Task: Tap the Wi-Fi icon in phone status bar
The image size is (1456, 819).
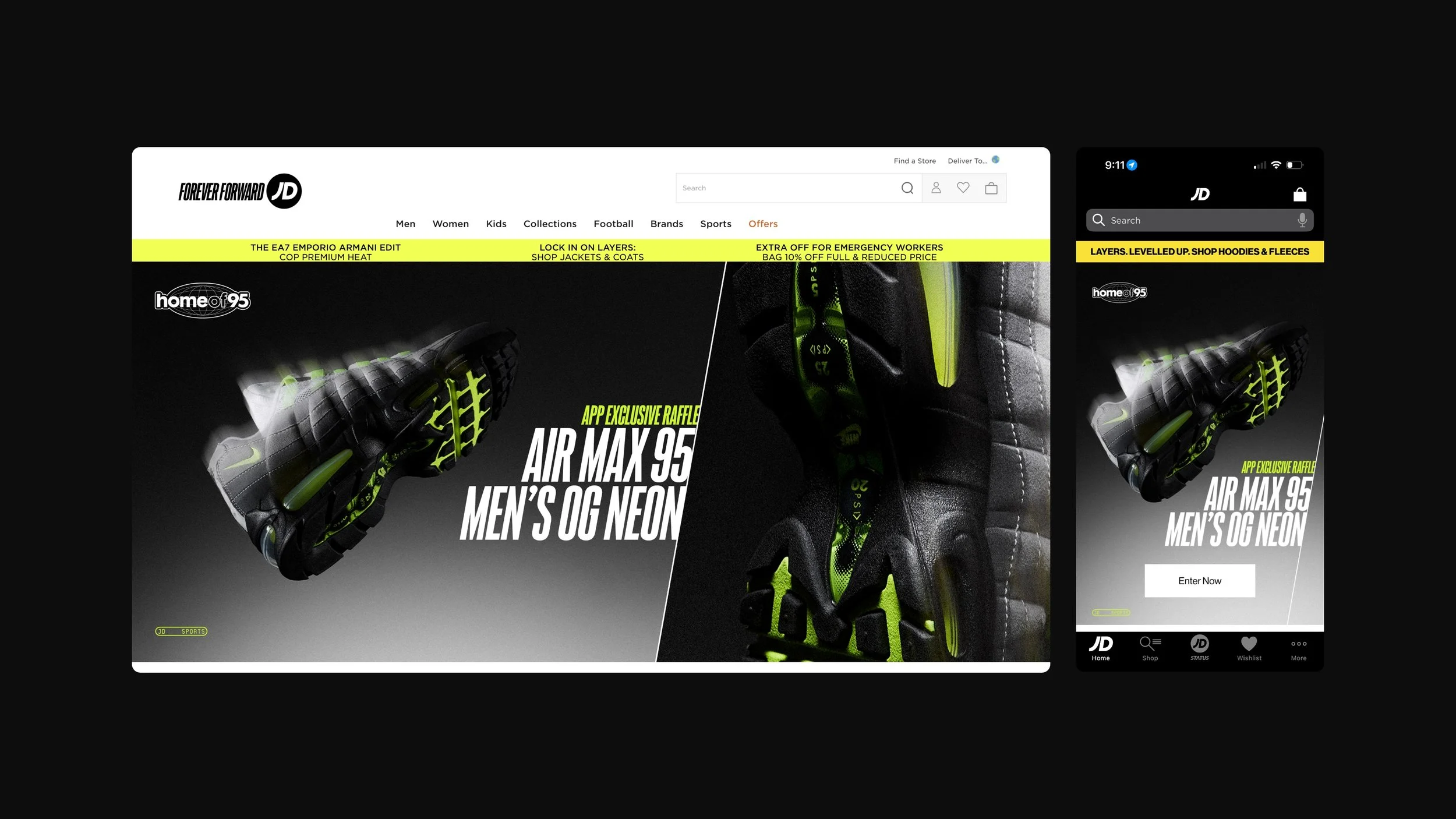Action: pyautogui.click(x=1275, y=165)
